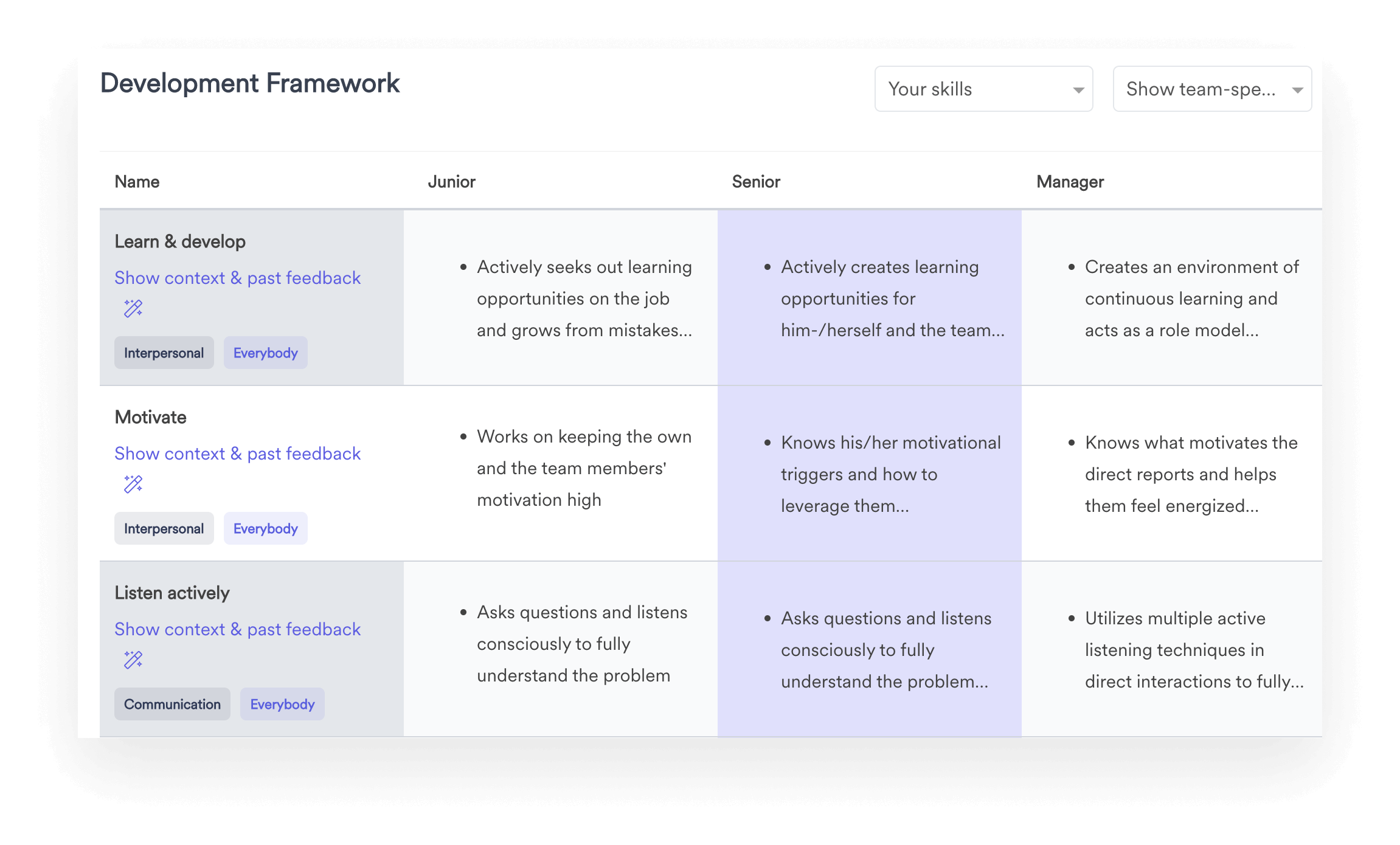Screen dimensions: 1400x845
Task: Click the Manager column header
Action: [1069, 181]
